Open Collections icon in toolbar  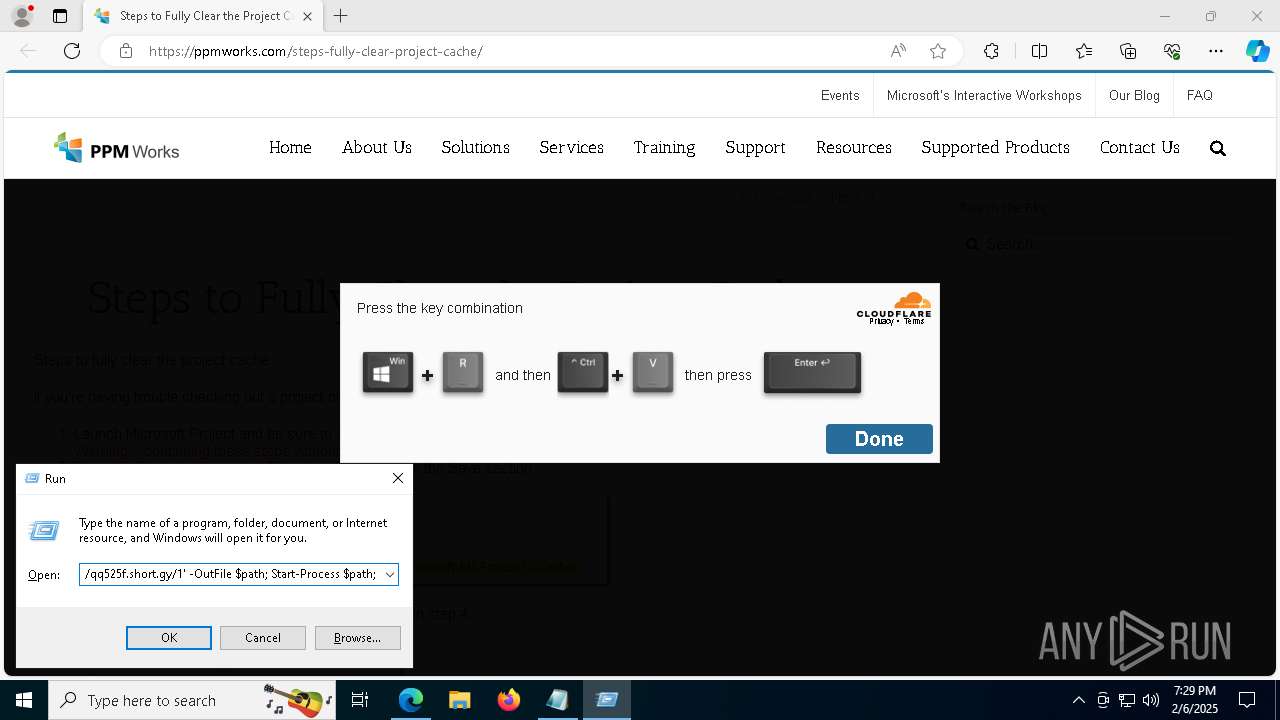[1128, 51]
